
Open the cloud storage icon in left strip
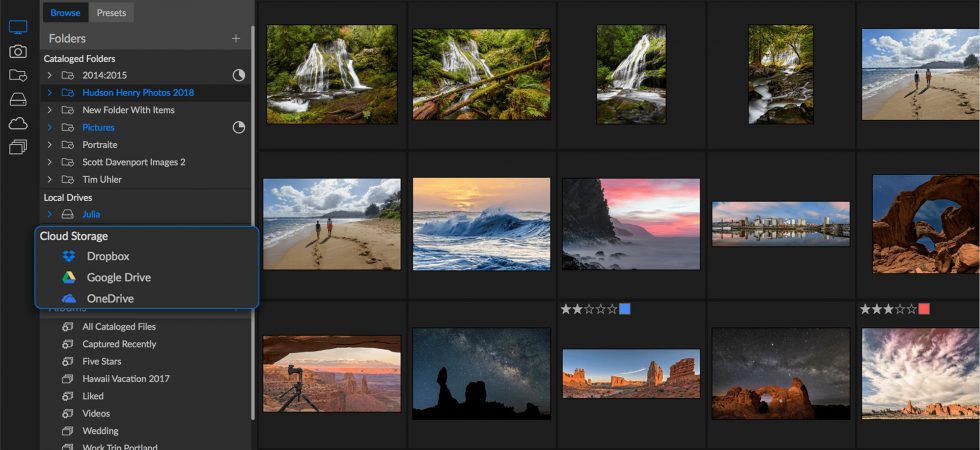[18, 123]
